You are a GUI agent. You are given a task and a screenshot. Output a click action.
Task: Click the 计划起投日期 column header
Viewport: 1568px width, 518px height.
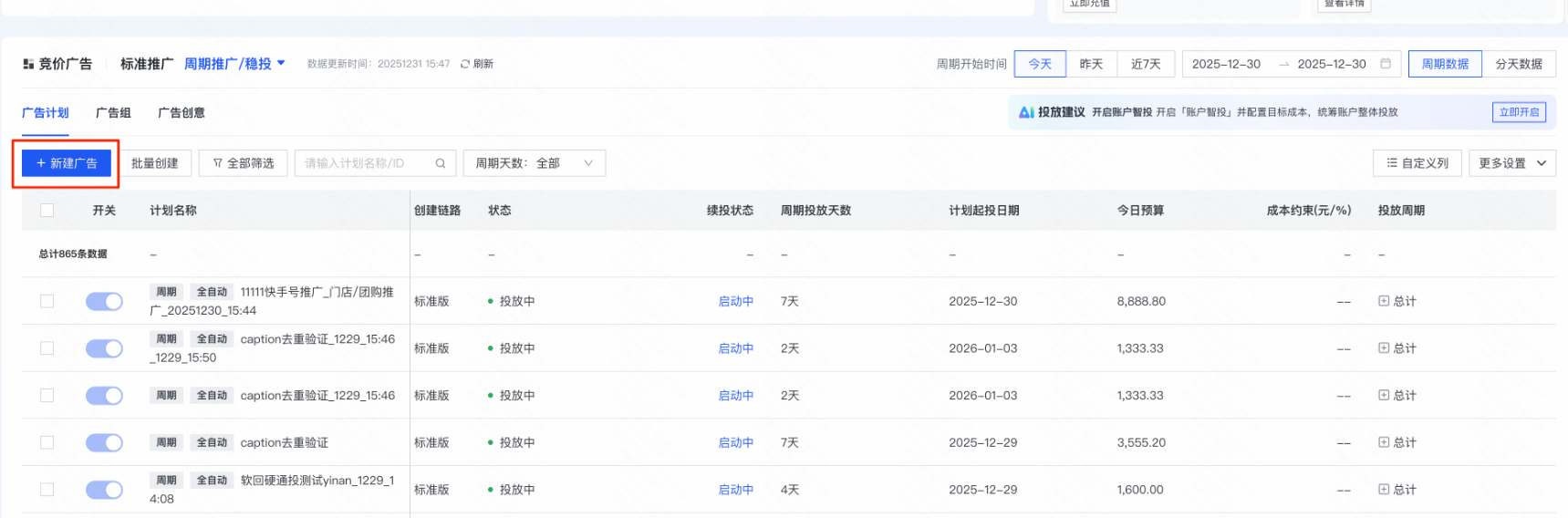pos(984,211)
